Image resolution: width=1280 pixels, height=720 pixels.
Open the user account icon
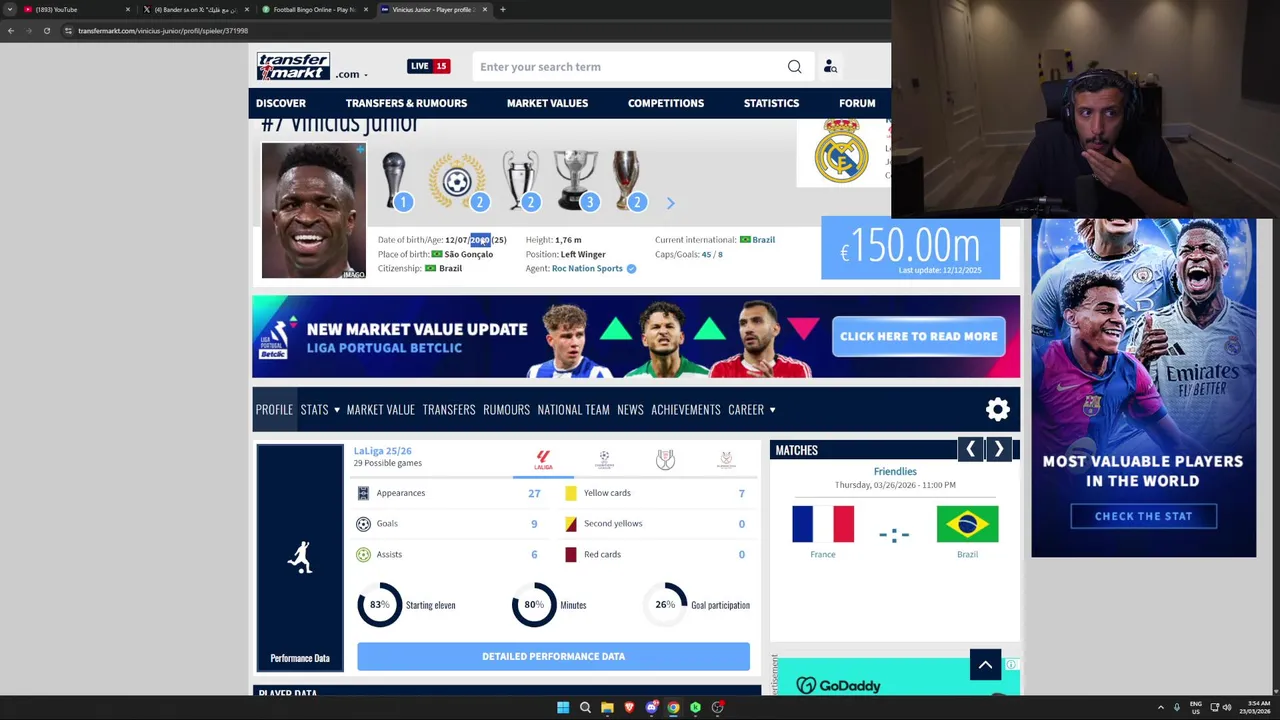click(x=830, y=67)
